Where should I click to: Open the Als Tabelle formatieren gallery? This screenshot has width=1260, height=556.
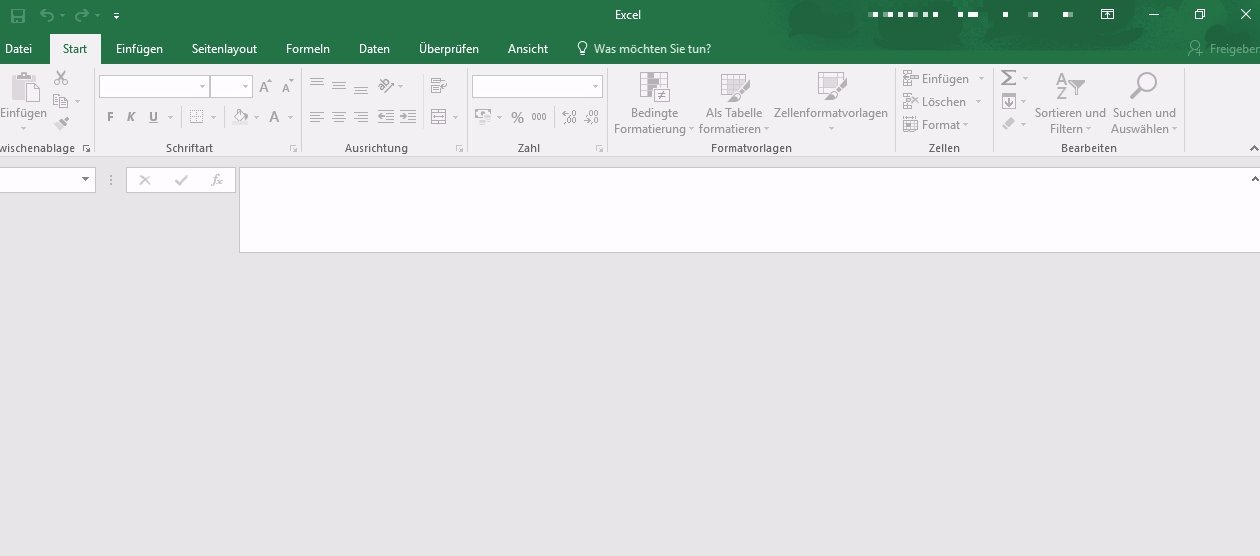tap(734, 104)
